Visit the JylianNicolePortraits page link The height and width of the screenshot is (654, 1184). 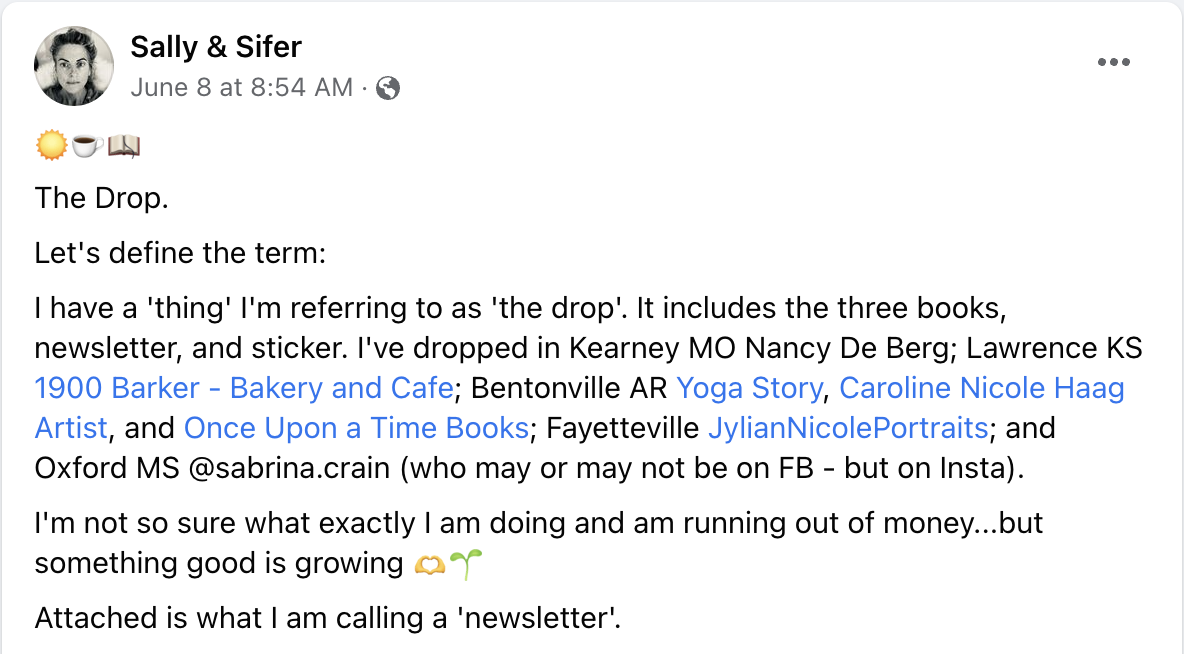[848, 428]
